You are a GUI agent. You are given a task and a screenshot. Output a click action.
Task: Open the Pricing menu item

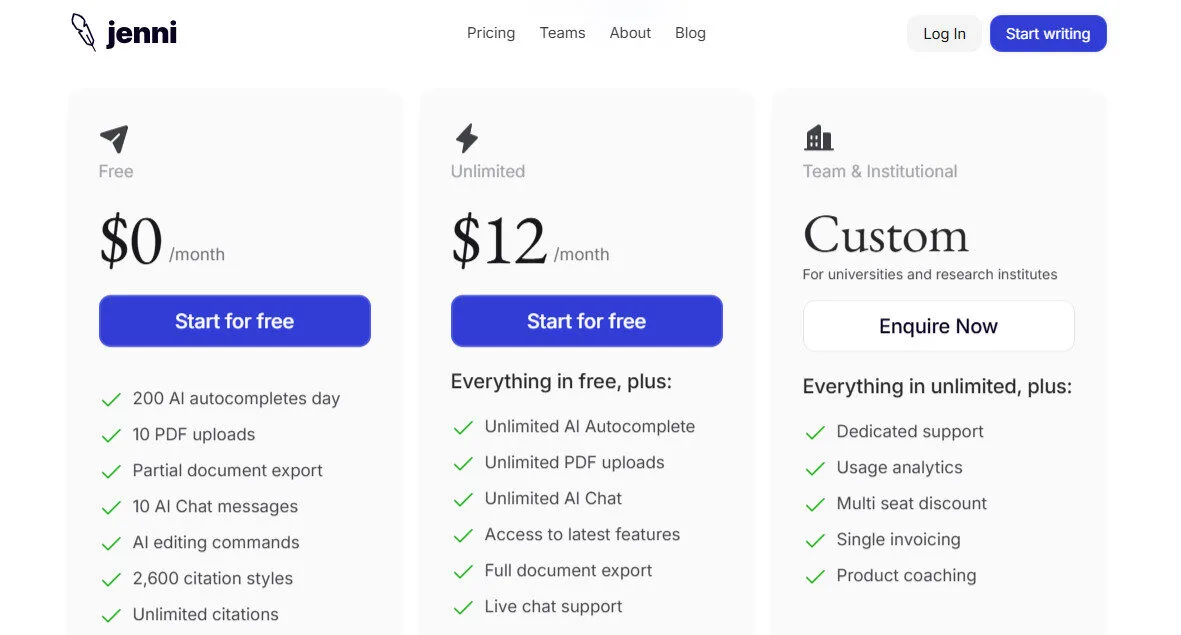(491, 33)
